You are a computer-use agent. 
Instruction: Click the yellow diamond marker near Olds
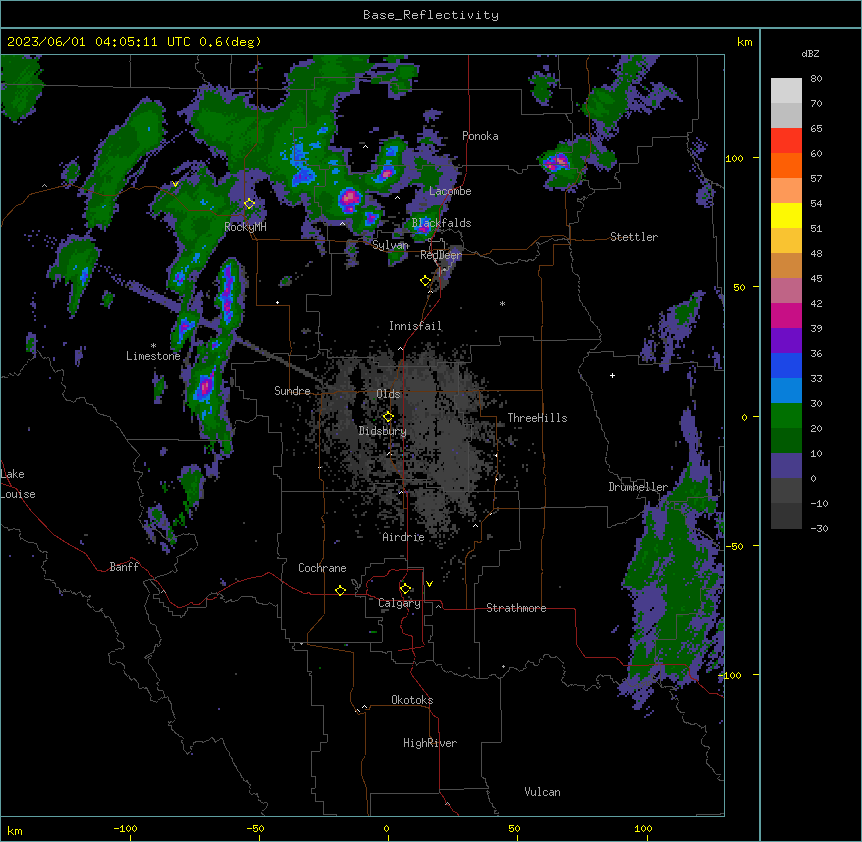click(x=388, y=417)
